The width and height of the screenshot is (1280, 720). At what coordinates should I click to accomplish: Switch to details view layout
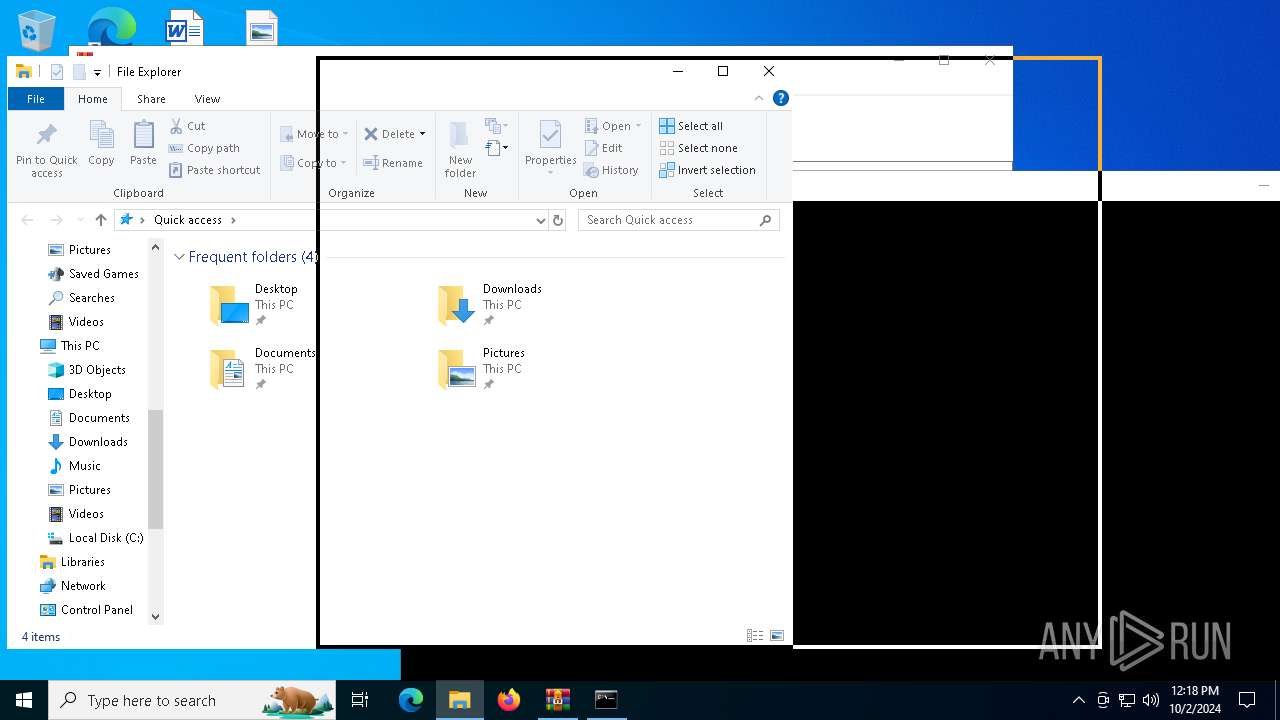pyautogui.click(x=755, y=635)
